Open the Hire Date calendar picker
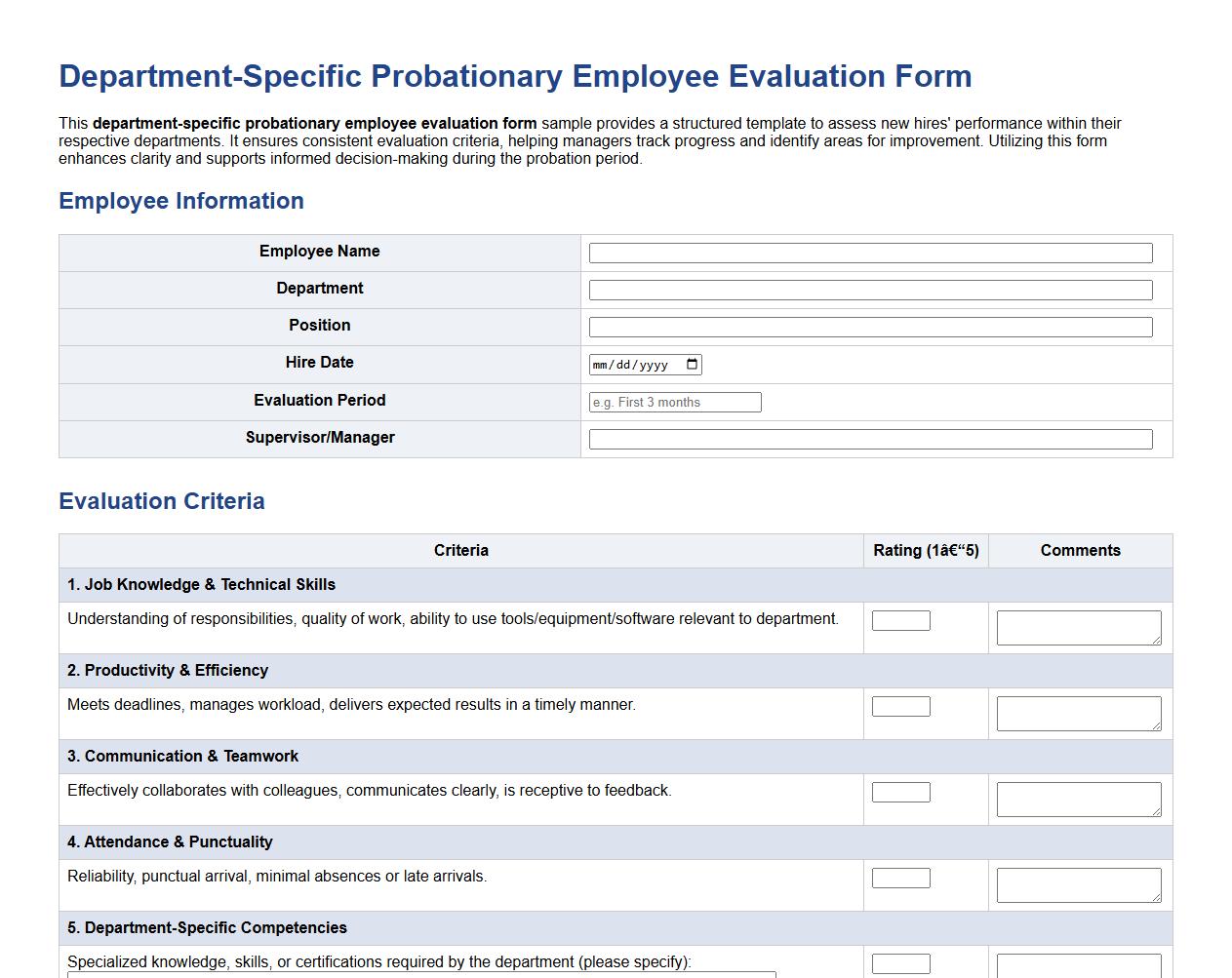Screen dimensions: 1232x978 [693, 364]
